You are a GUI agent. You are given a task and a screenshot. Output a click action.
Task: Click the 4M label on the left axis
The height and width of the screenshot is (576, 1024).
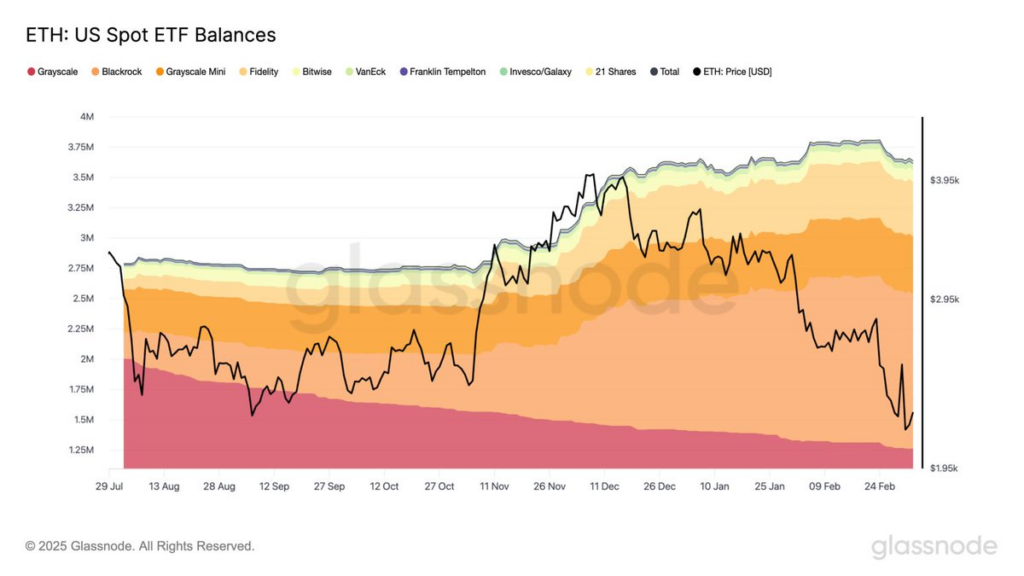tap(87, 117)
